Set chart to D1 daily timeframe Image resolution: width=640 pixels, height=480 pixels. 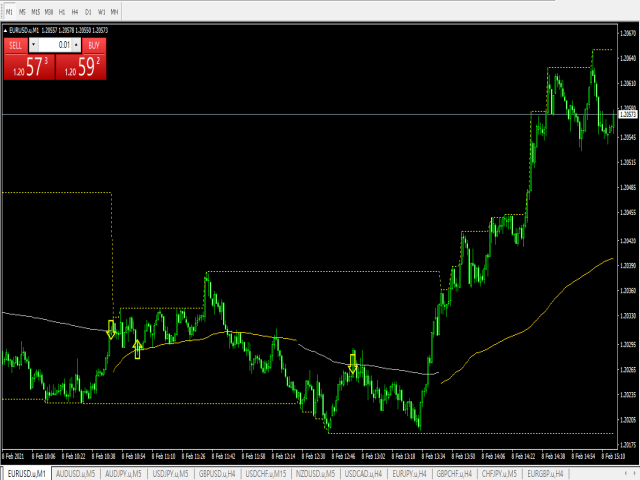pyautogui.click(x=88, y=12)
